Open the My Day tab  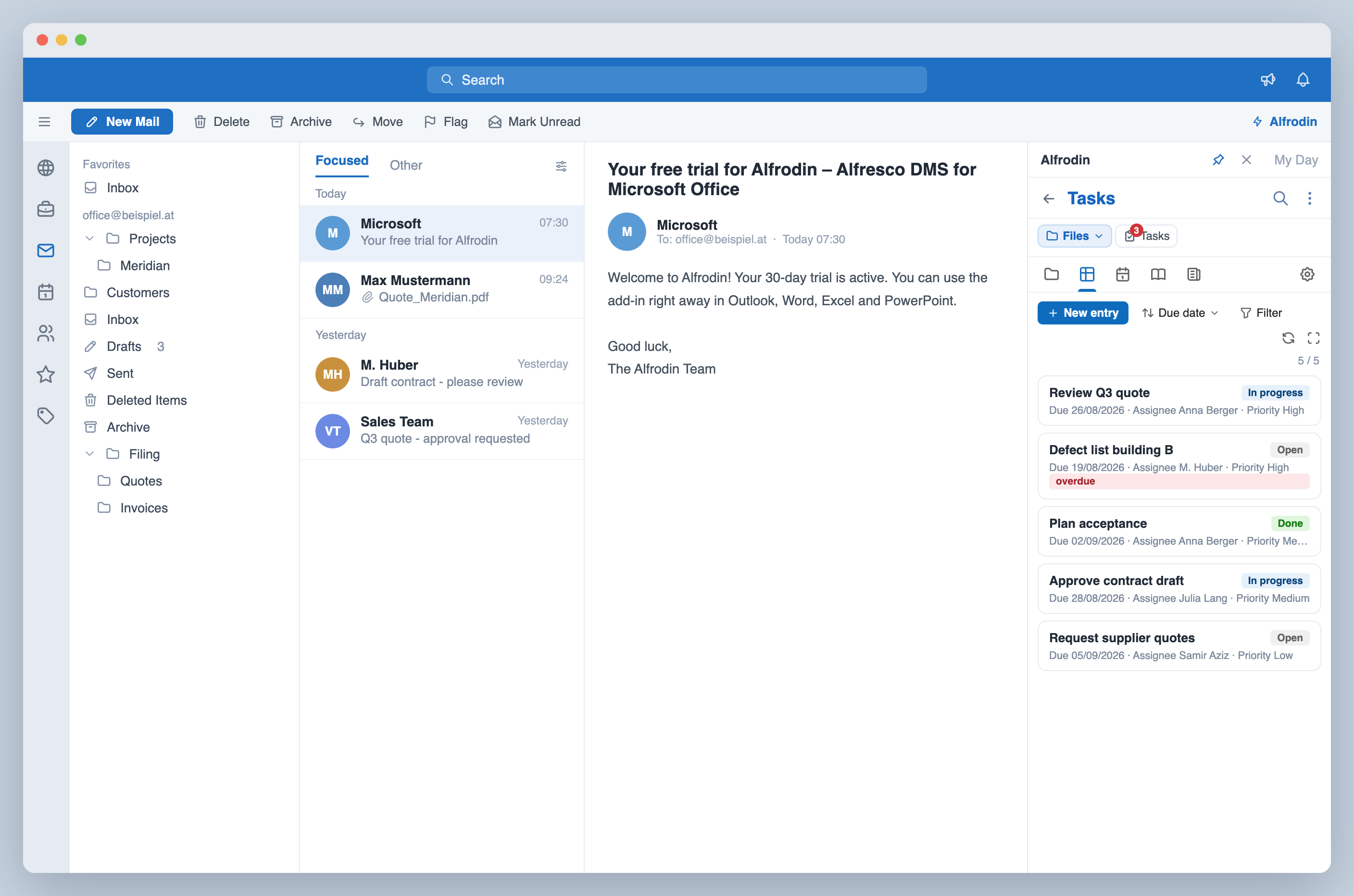click(1296, 160)
